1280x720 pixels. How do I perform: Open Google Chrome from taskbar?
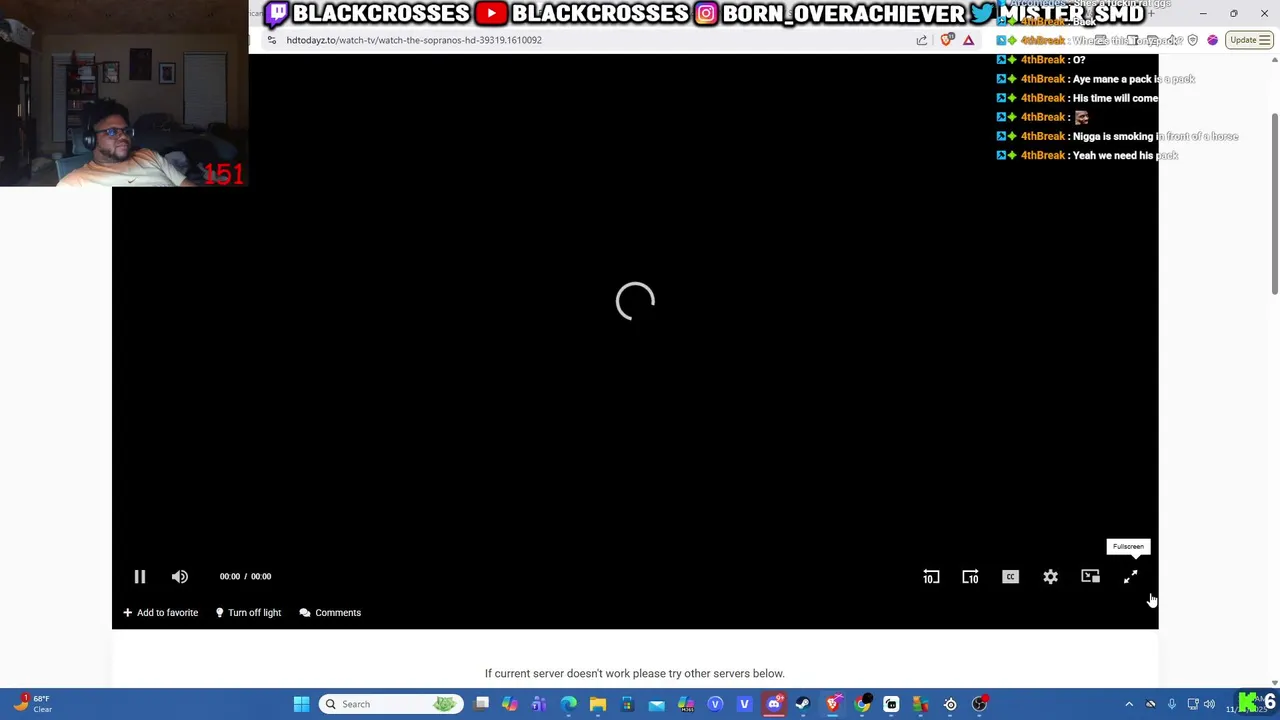862,704
